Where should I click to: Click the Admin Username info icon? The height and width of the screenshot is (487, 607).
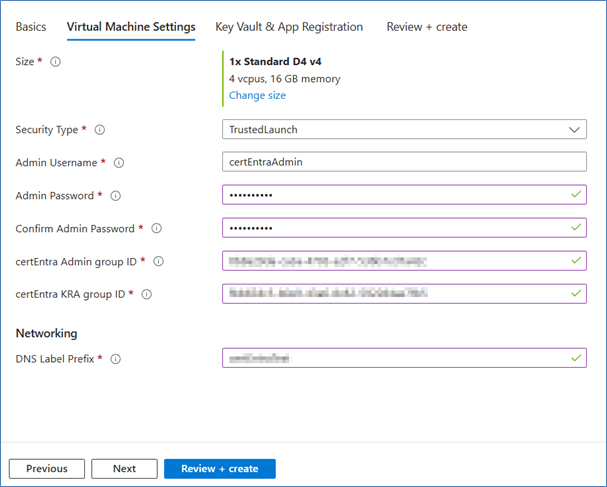click(119, 163)
